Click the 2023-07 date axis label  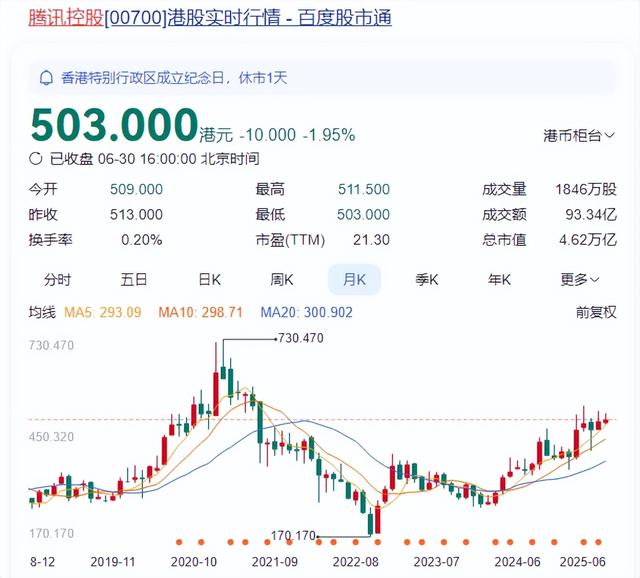[x=436, y=562]
